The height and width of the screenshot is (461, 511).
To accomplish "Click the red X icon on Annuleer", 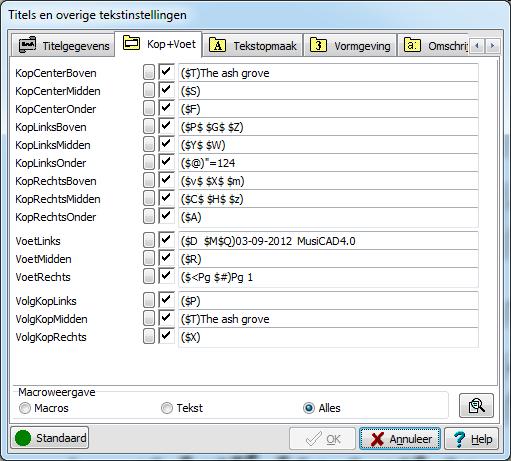I will 377,439.
